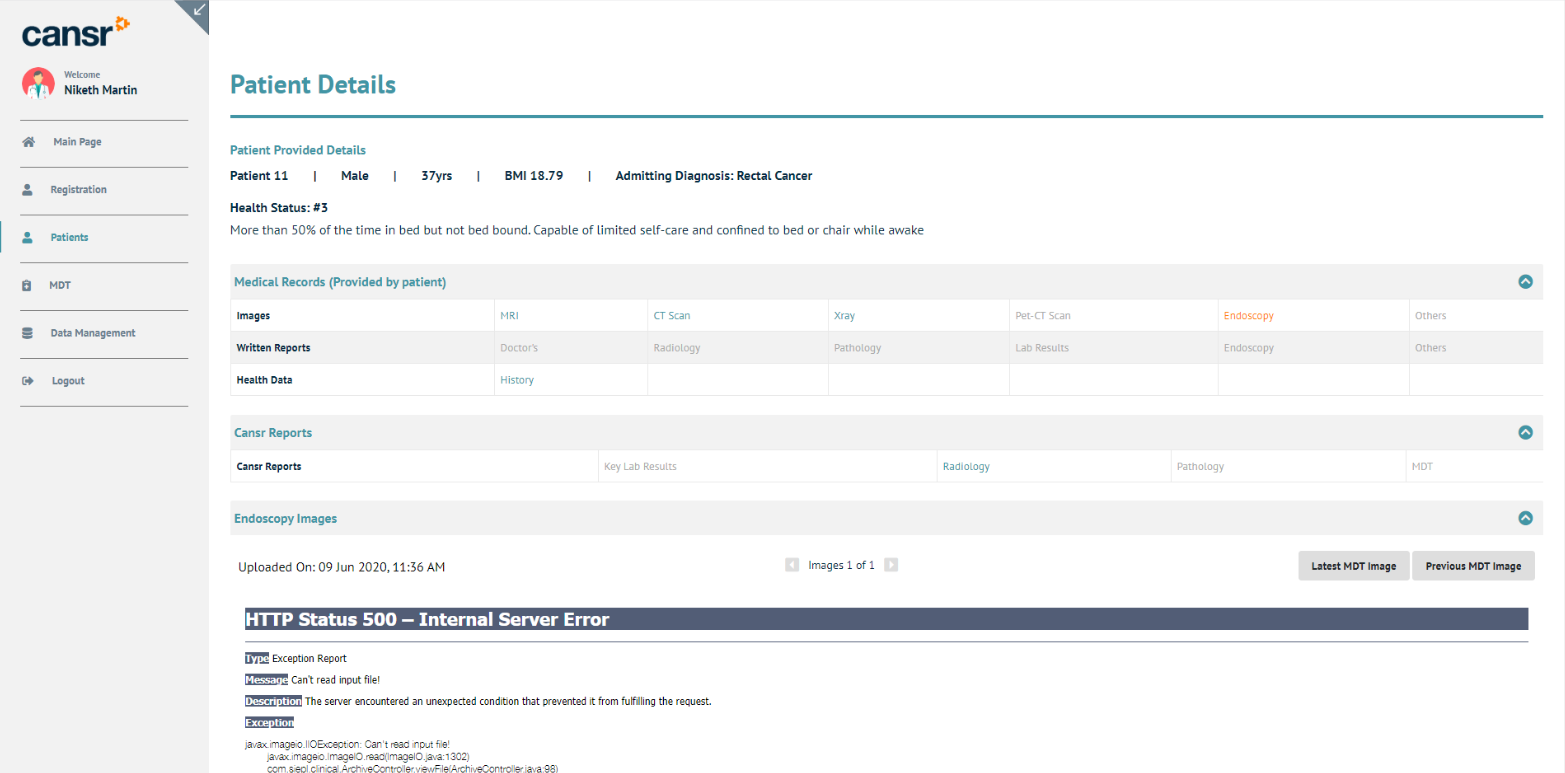This screenshot has height=773, width=1565.
Task: Click the Main Page home icon
Action: click(29, 142)
